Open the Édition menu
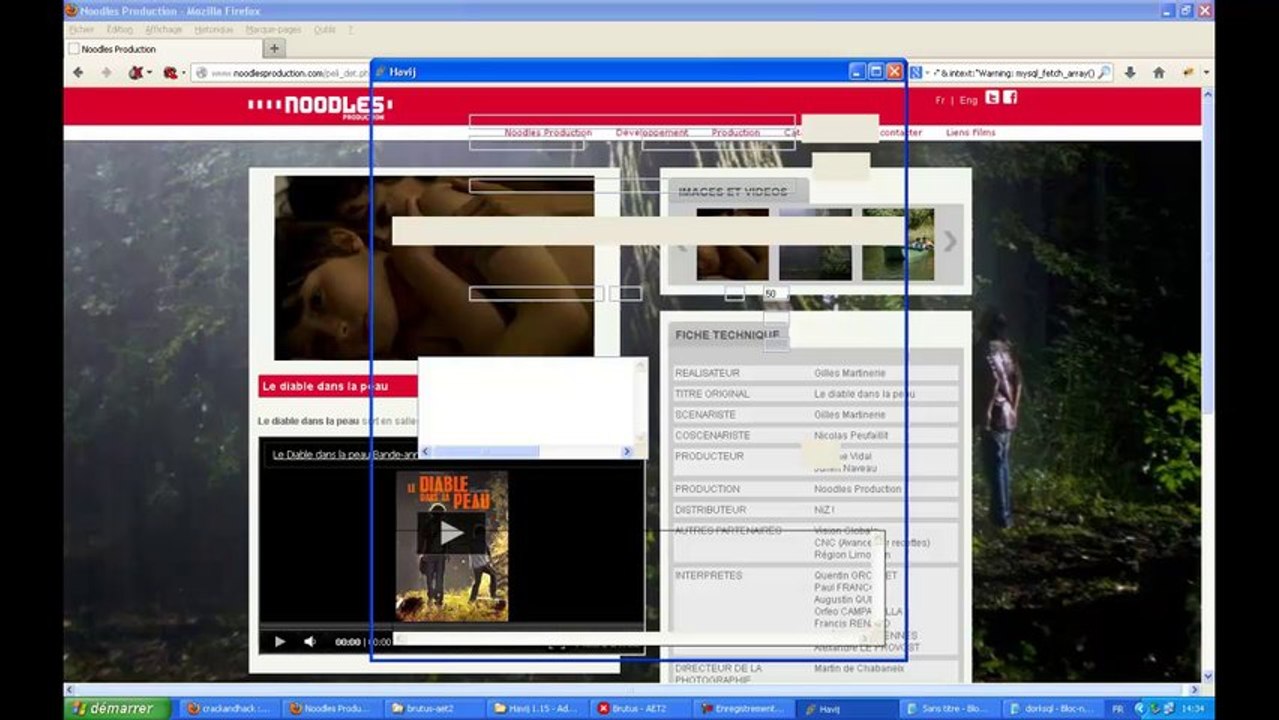Image resolution: width=1279 pixels, height=720 pixels. click(119, 30)
